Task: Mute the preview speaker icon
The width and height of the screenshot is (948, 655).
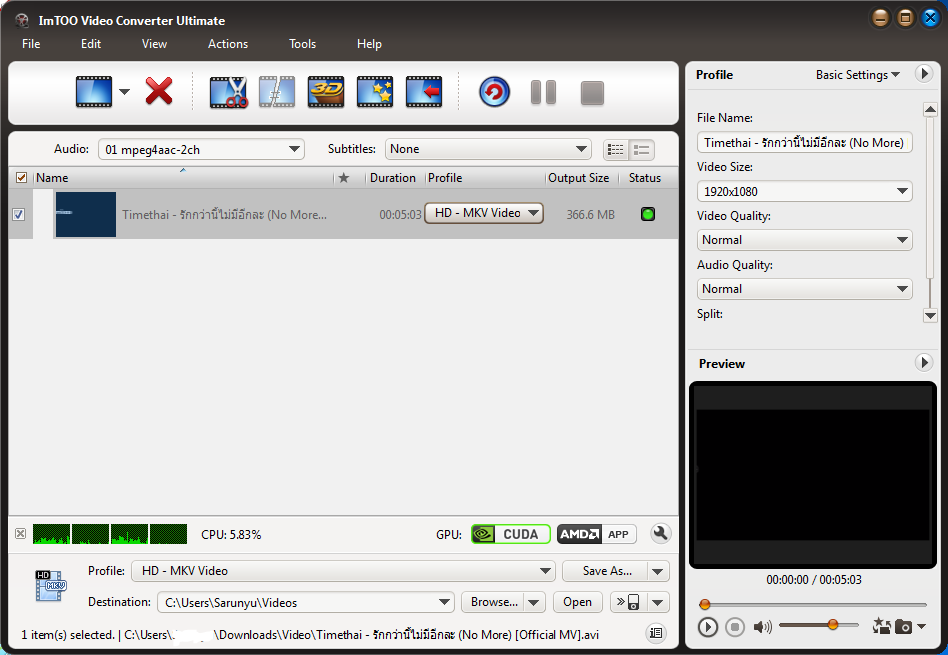Action: pyautogui.click(x=762, y=627)
